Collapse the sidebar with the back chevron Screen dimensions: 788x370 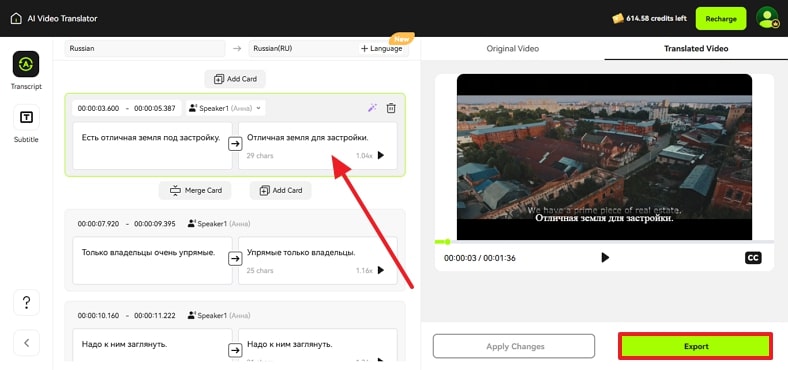(27, 343)
